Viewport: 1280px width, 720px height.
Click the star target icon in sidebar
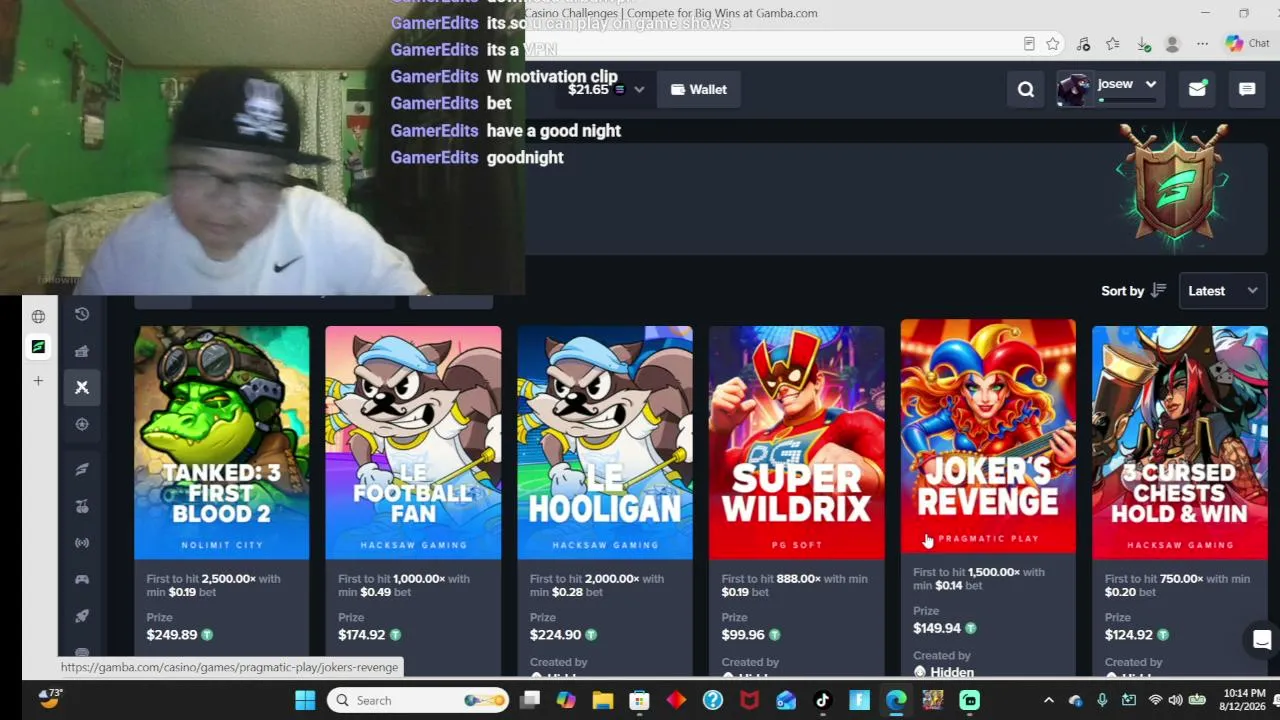[x=82, y=424]
